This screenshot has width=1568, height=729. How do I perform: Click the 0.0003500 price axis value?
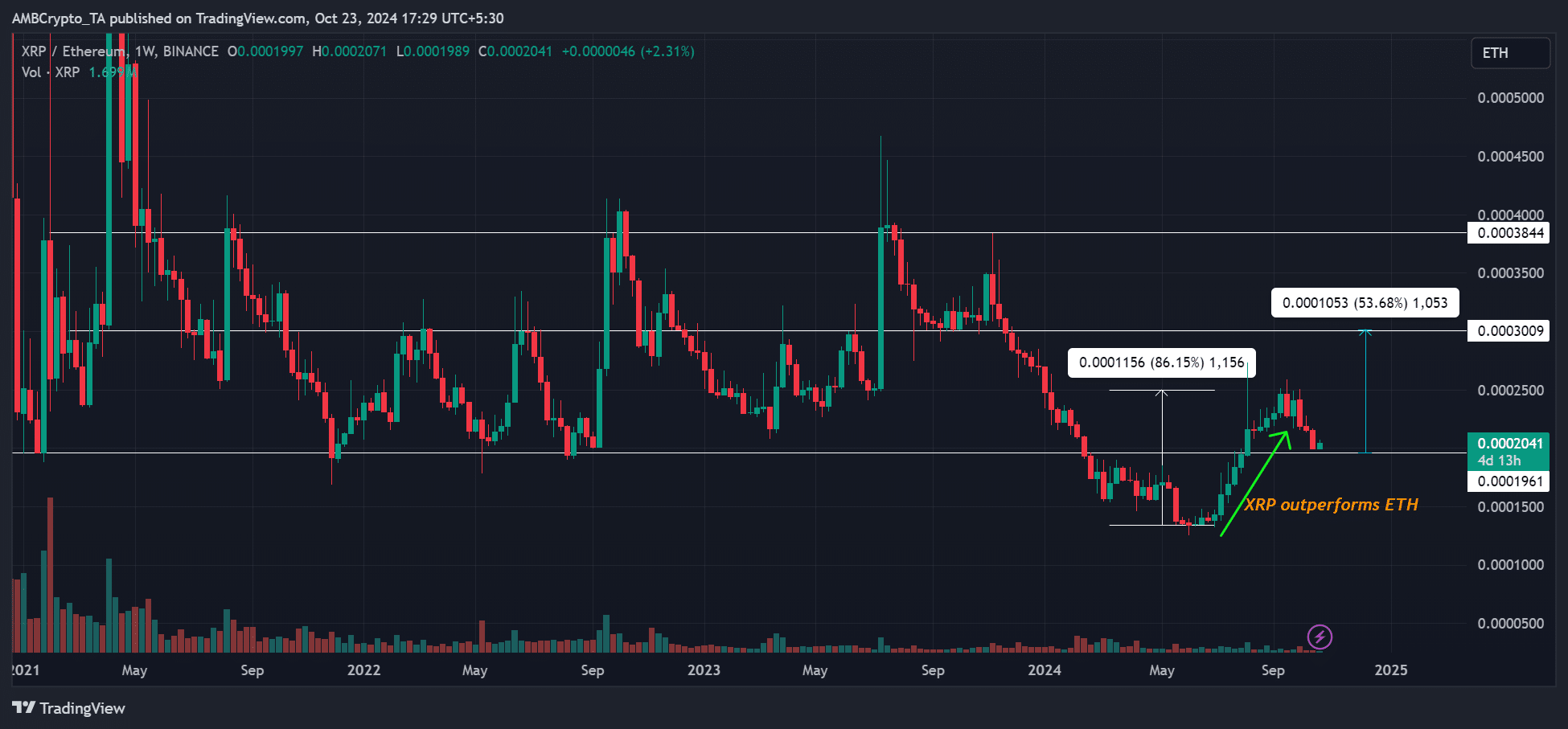tap(1511, 273)
